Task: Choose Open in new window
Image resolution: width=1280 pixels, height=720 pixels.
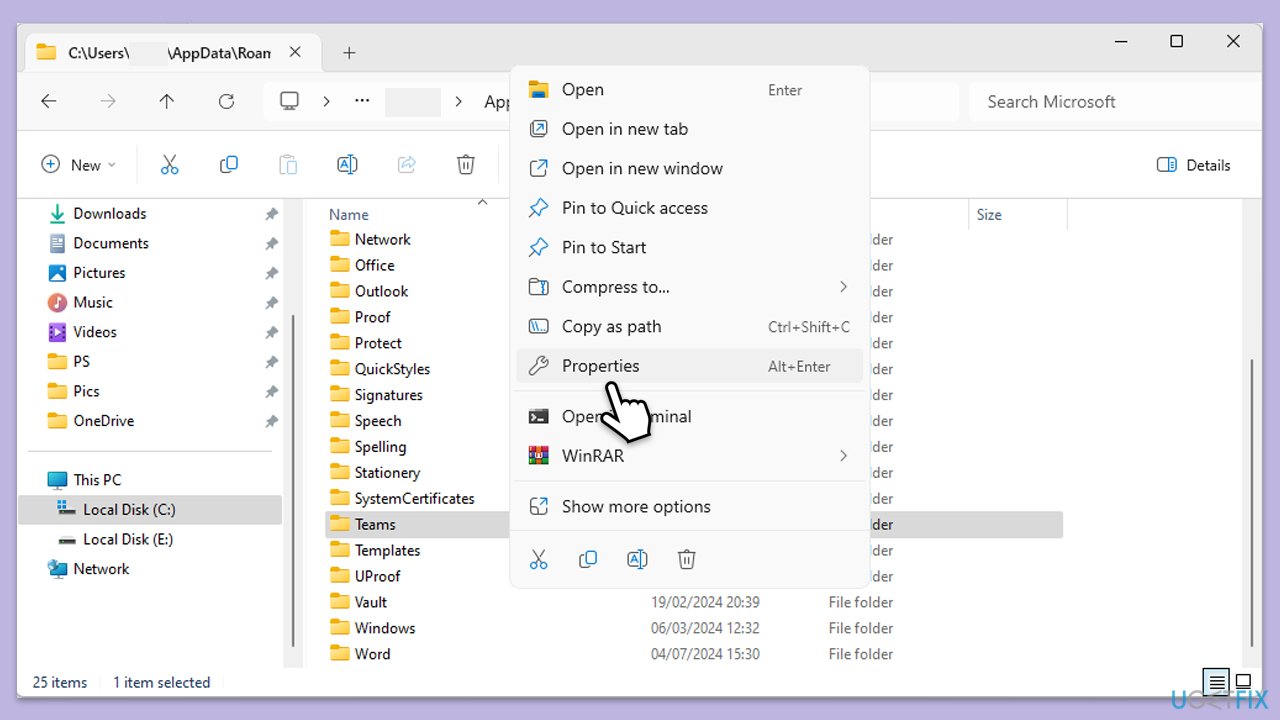Action: [x=689, y=169]
